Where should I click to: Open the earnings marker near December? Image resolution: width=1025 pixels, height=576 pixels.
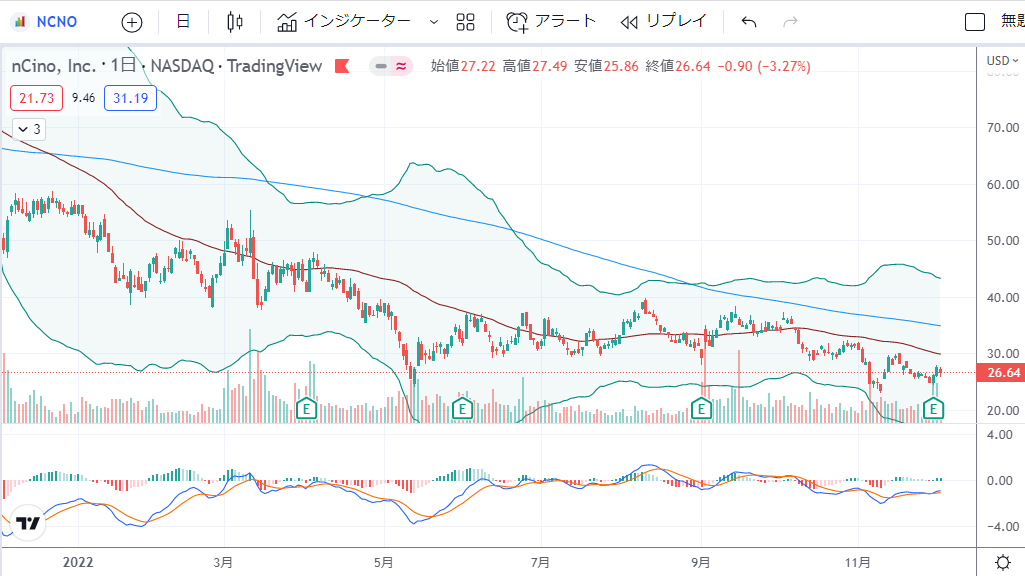click(x=933, y=410)
